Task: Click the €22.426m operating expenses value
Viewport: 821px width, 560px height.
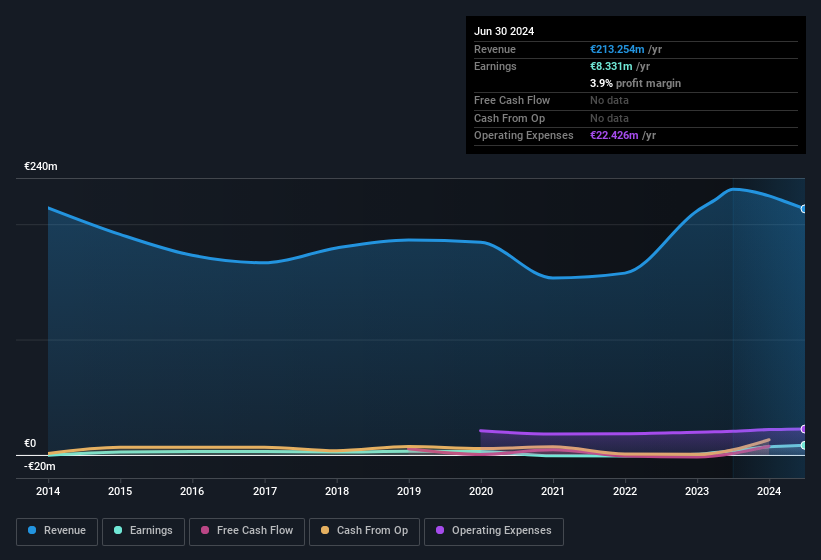Action: tap(614, 136)
